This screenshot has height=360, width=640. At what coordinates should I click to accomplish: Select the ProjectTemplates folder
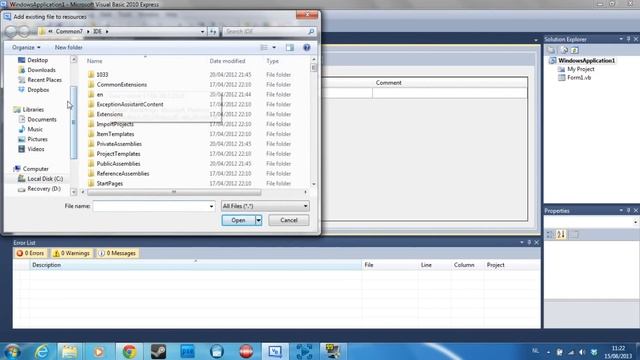118,154
